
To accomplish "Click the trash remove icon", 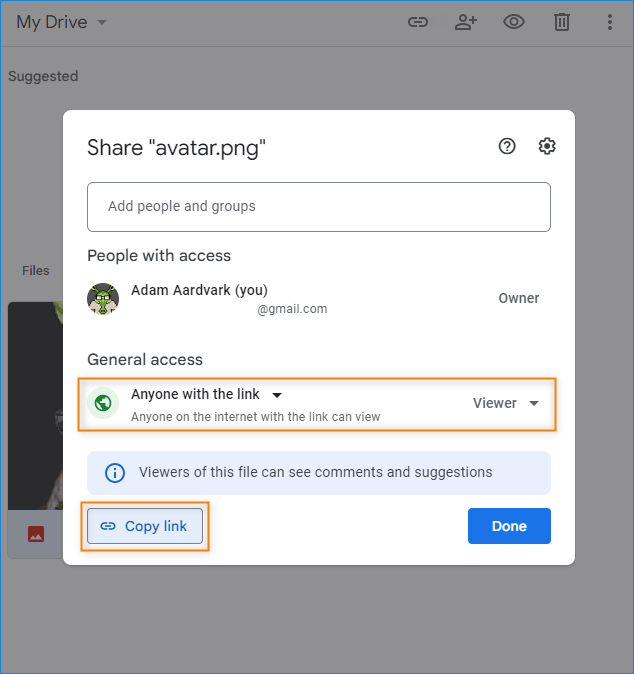I will click(563, 22).
